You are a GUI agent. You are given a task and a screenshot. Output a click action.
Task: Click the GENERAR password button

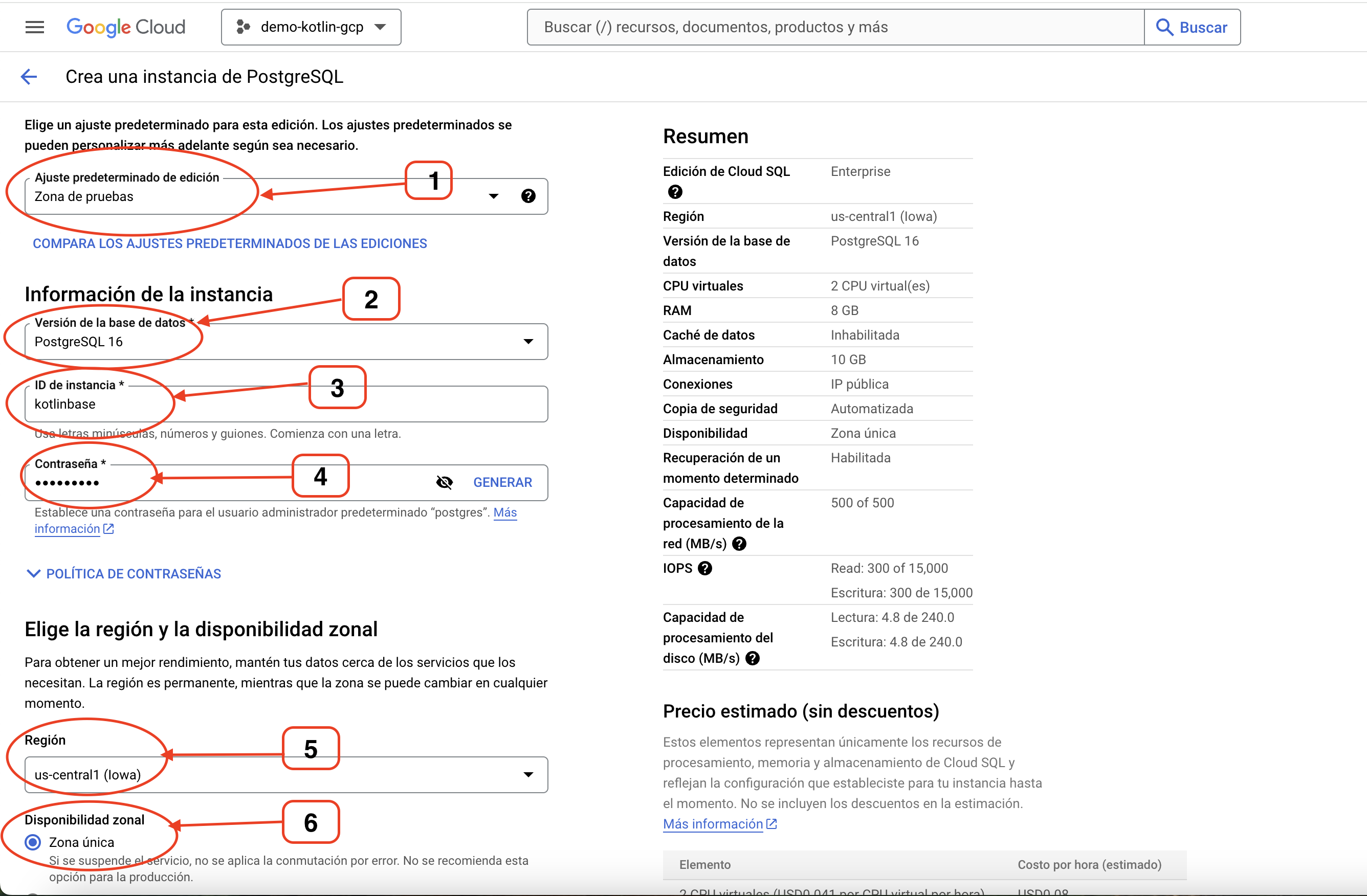[x=502, y=482]
